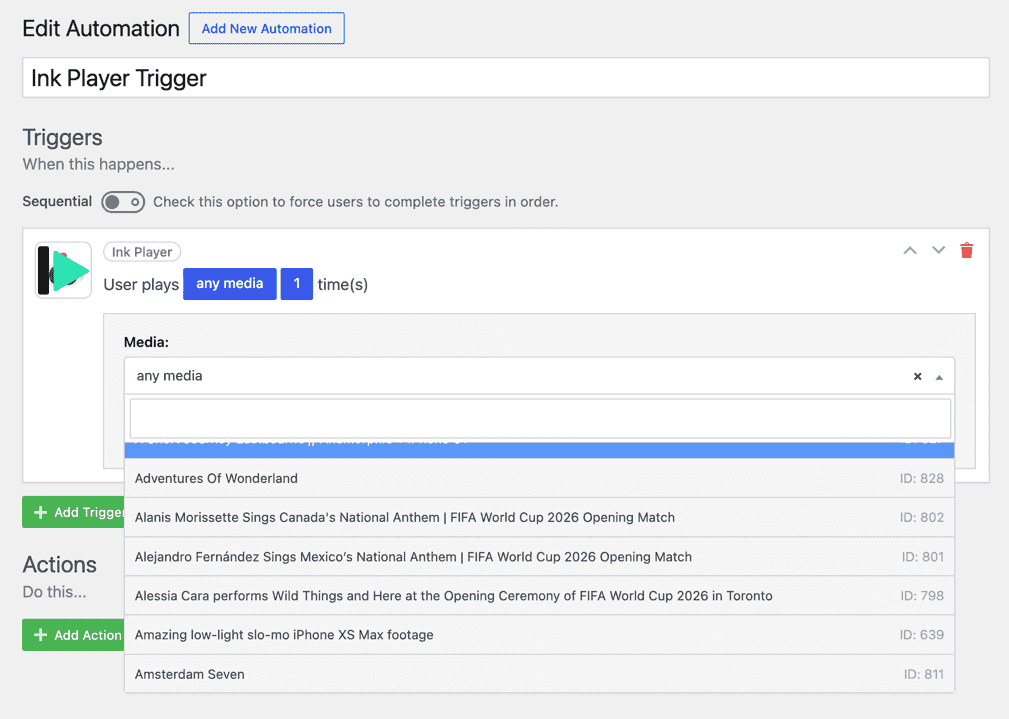Viewport: 1009px width, 719px height.
Task: Clear media selection with x icon
Action: pos(917,377)
